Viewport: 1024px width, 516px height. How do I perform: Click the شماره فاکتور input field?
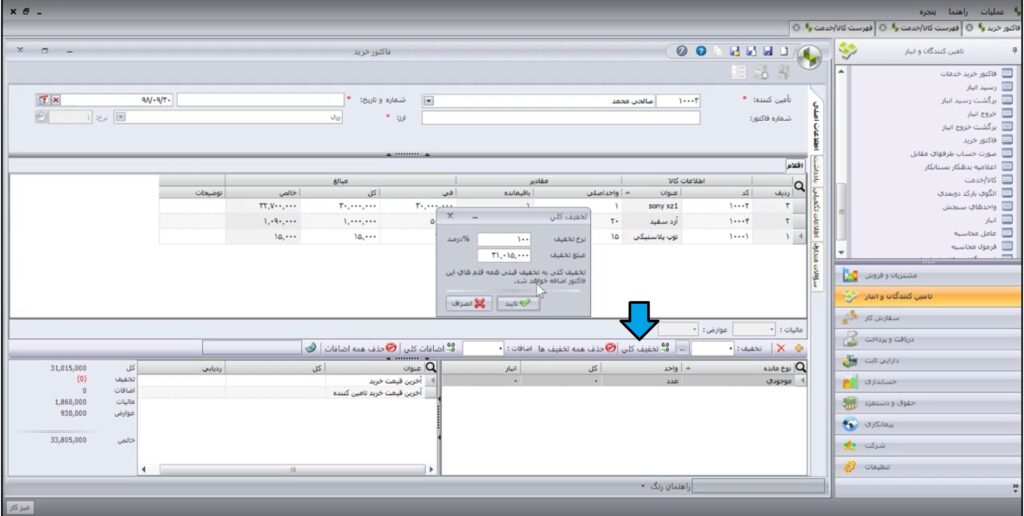[560, 118]
